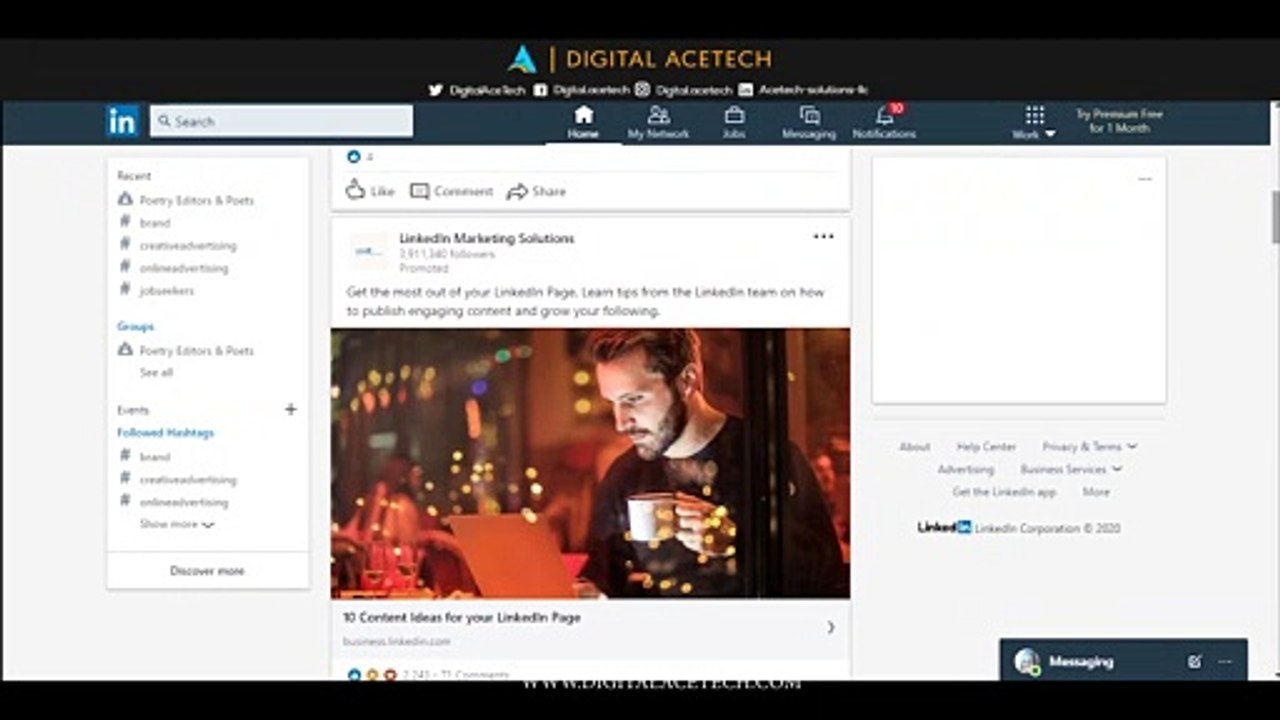
Task: Click the Recent heading in sidebar
Action: pos(134,176)
